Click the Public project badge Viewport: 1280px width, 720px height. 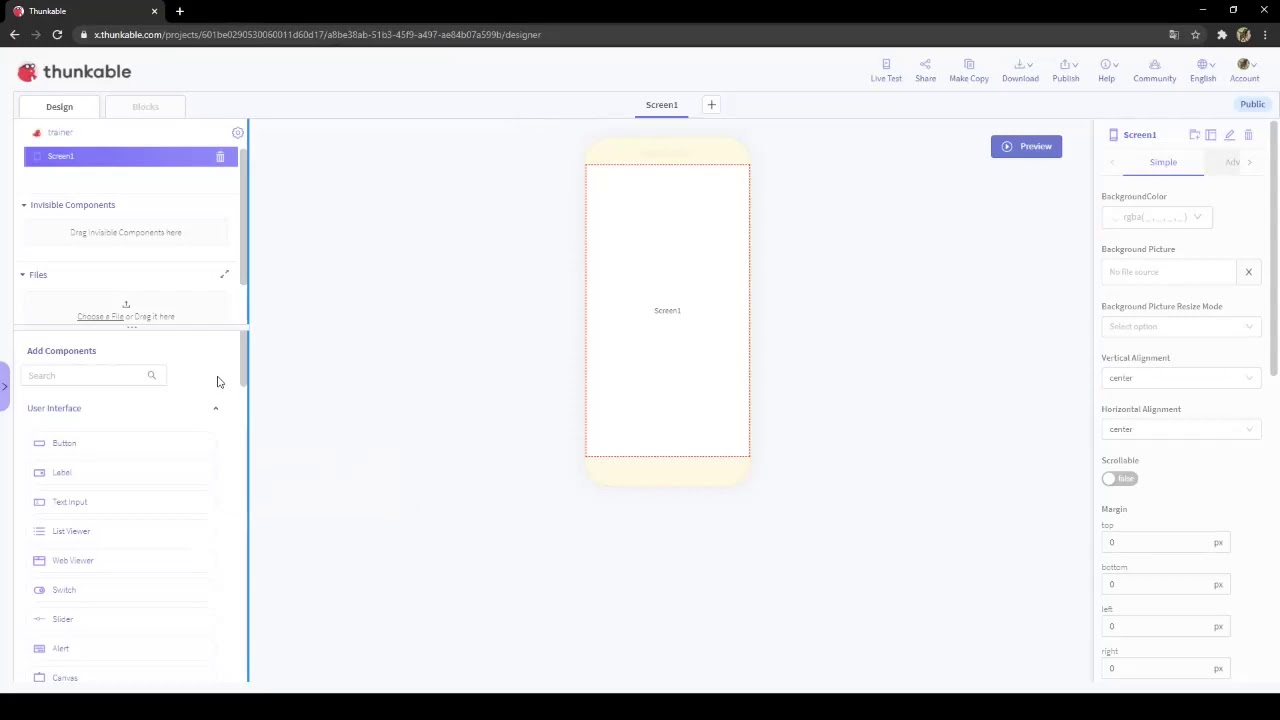pyautogui.click(x=1252, y=104)
